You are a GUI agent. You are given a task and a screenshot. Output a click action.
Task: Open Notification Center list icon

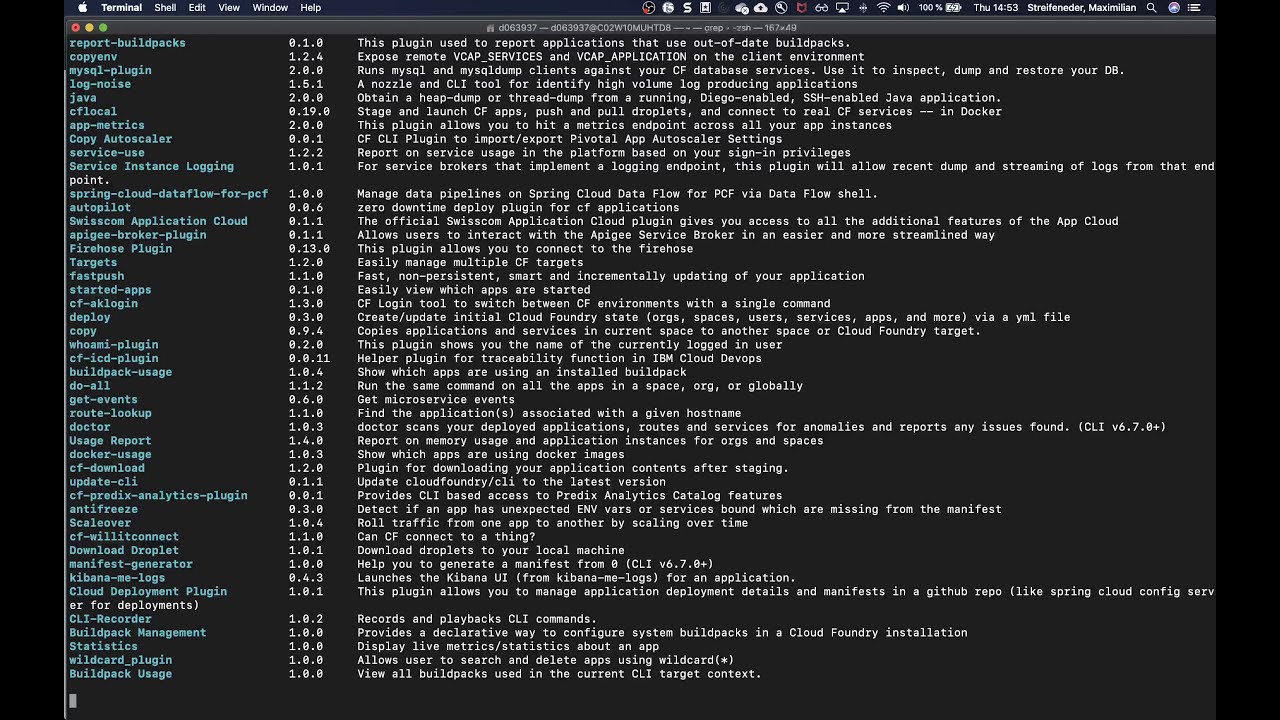pos(1193,7)
